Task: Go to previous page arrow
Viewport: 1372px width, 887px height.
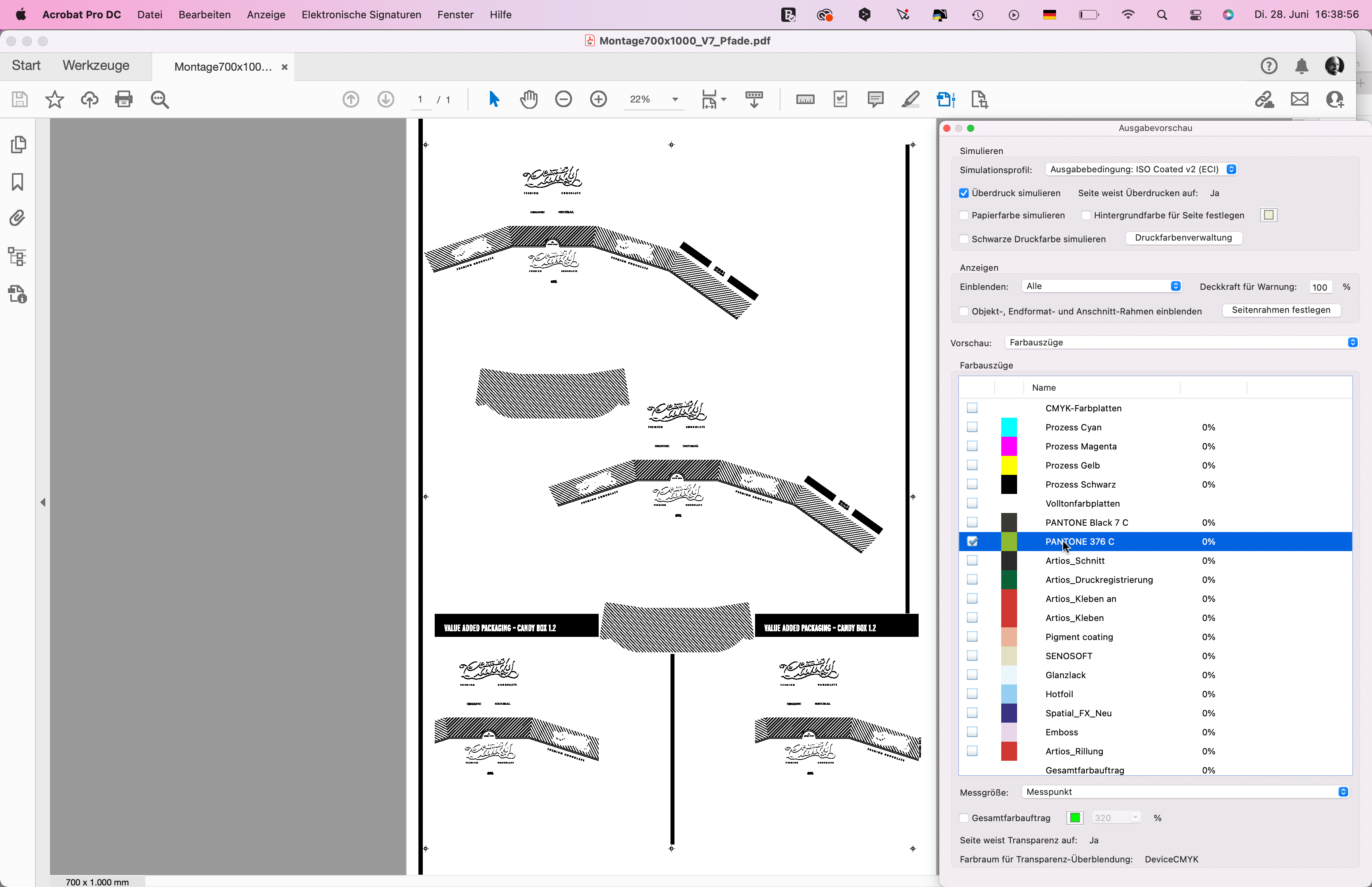Action: point(351,99)
